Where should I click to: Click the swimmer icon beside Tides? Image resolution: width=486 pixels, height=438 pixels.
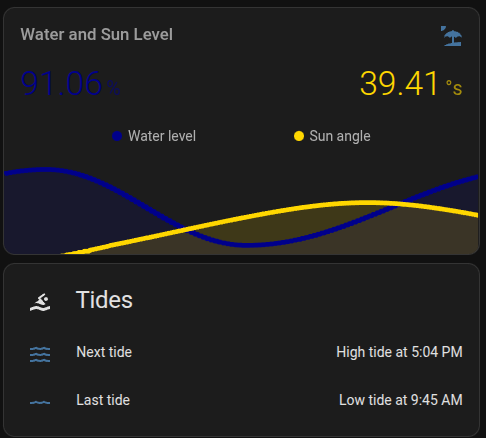coord(40,302)
